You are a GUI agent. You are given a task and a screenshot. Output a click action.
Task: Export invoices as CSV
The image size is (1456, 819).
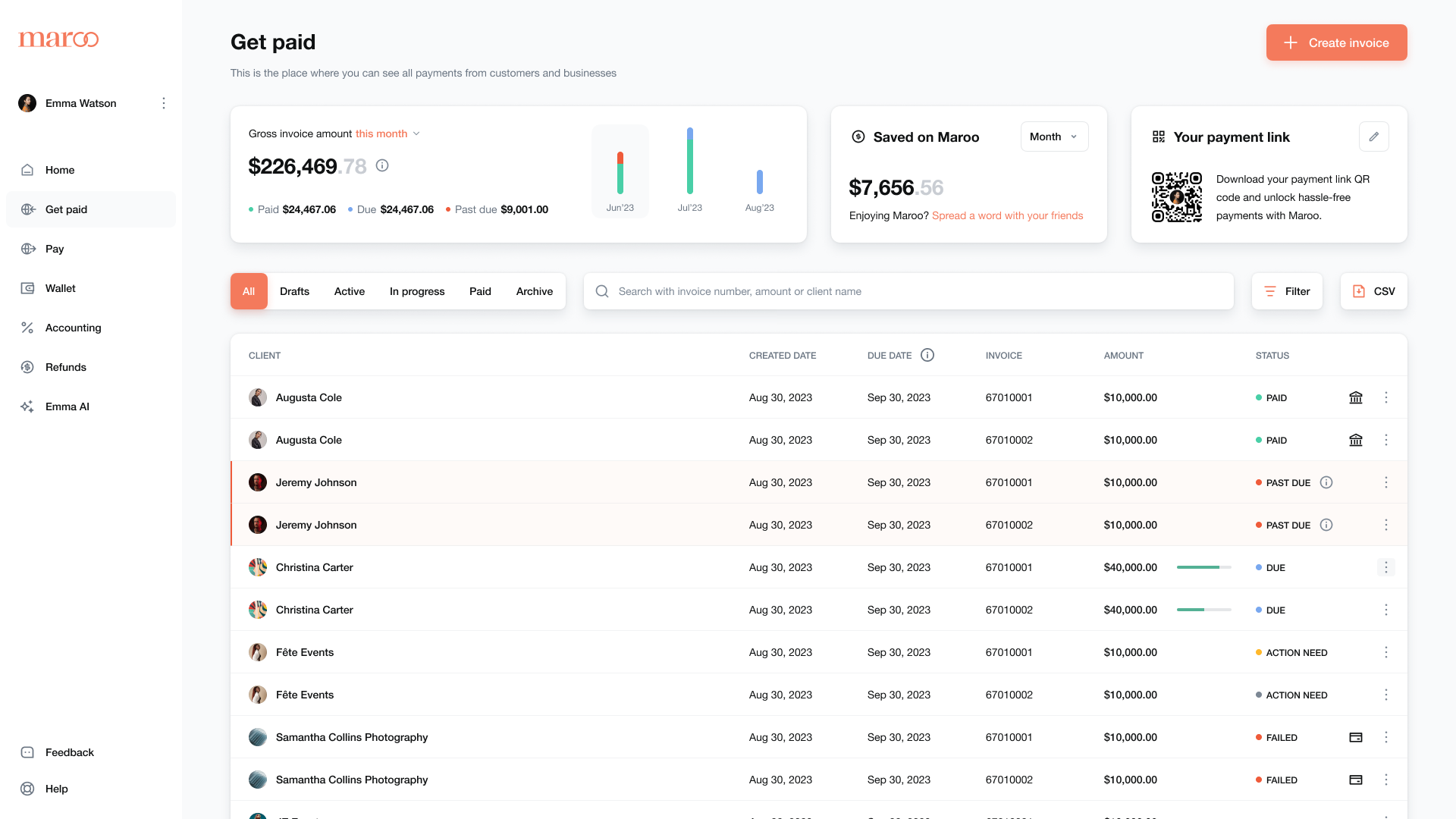1373,291
